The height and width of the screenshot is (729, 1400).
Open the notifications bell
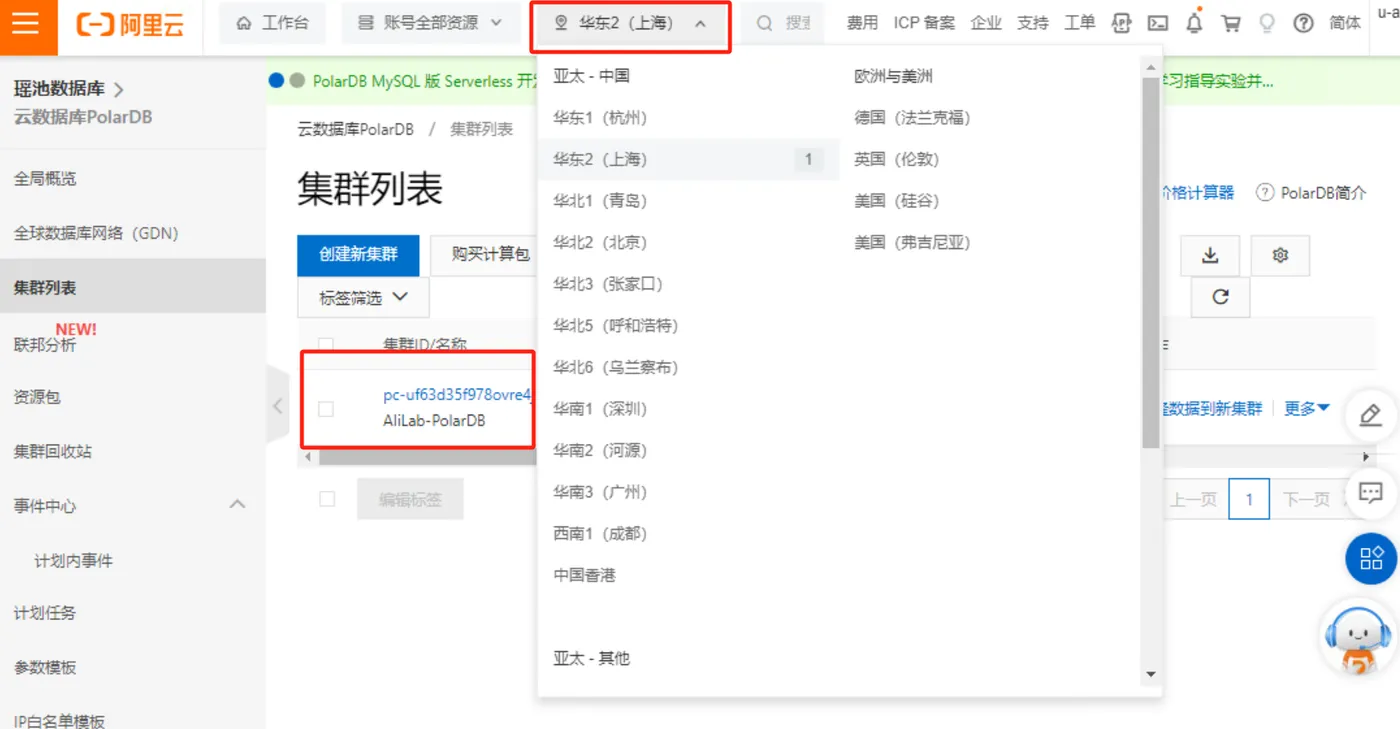tap(1194, 23)
